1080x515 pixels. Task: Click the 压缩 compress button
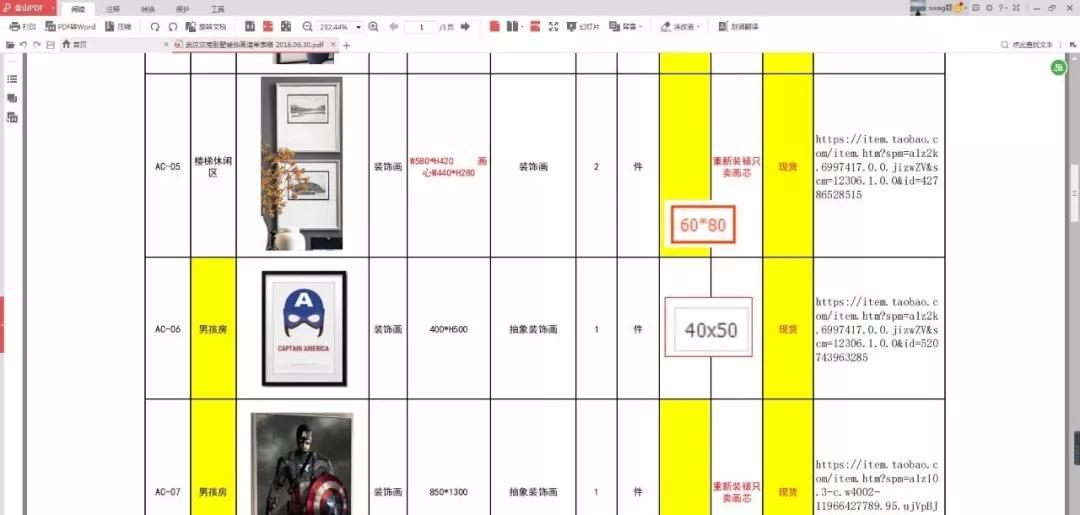(x=118, y=26)
